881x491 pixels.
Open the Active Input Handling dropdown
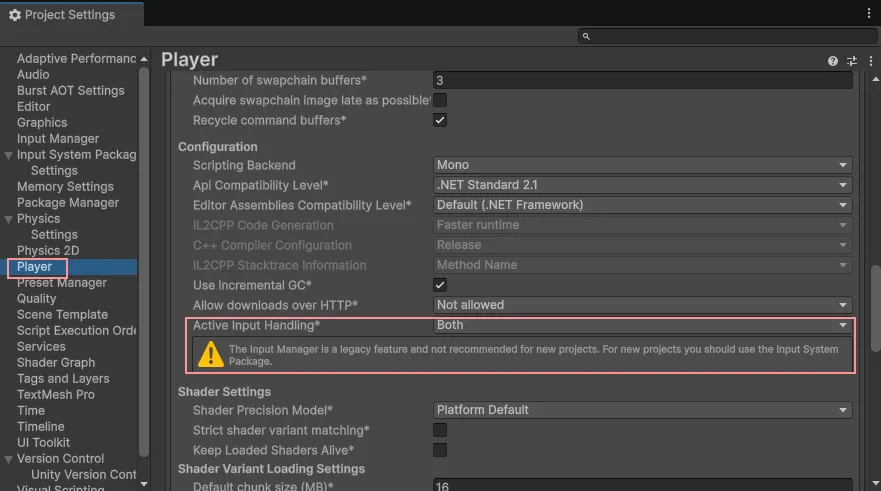pos(643,325)
